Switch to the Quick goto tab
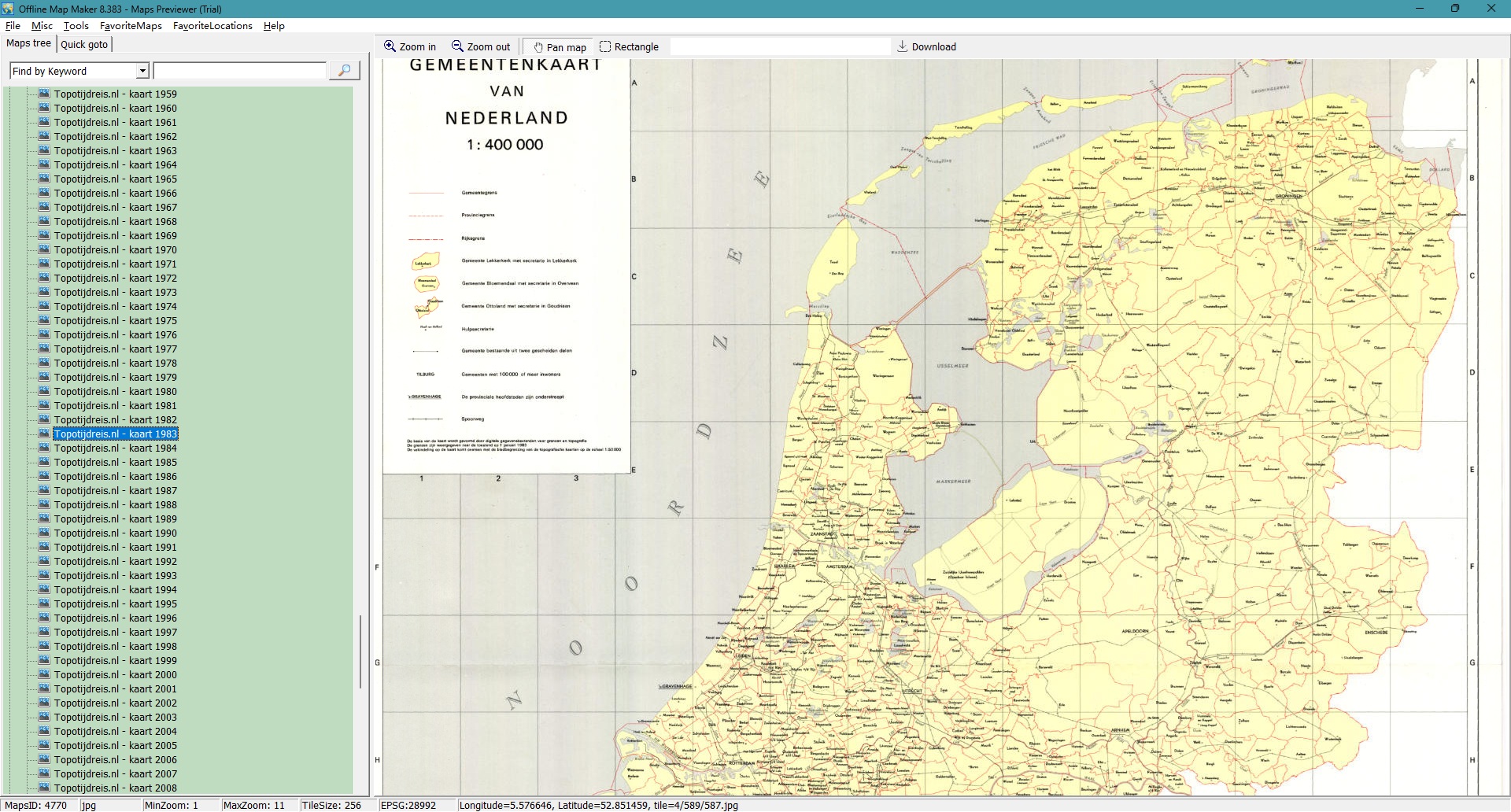The height and width of the screenshot is (812, 1511). click(x=84, y=45)
